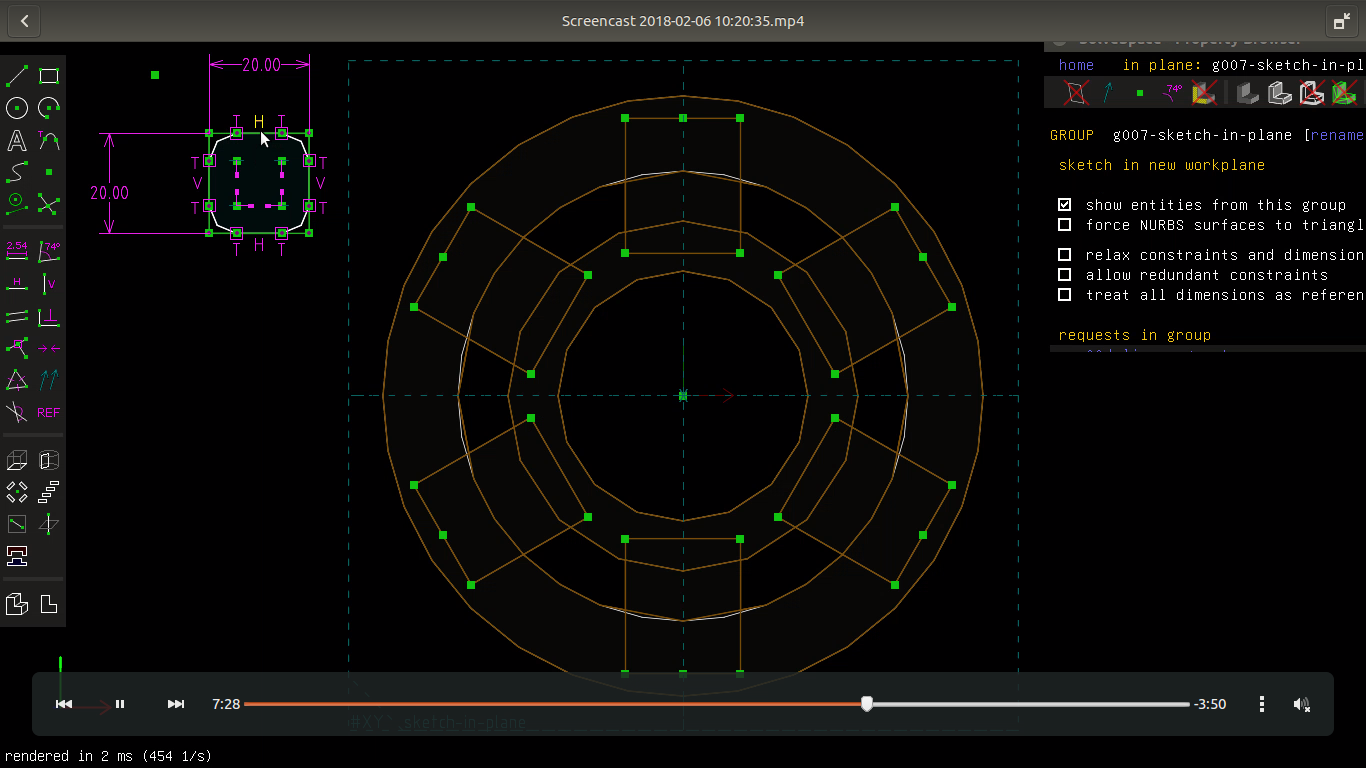The height and width of the screenshot is (768, 1366).
Task: Enable relax constraints and dimensions checkbox
Action: pyautogui.click(x=1065, y=254)
